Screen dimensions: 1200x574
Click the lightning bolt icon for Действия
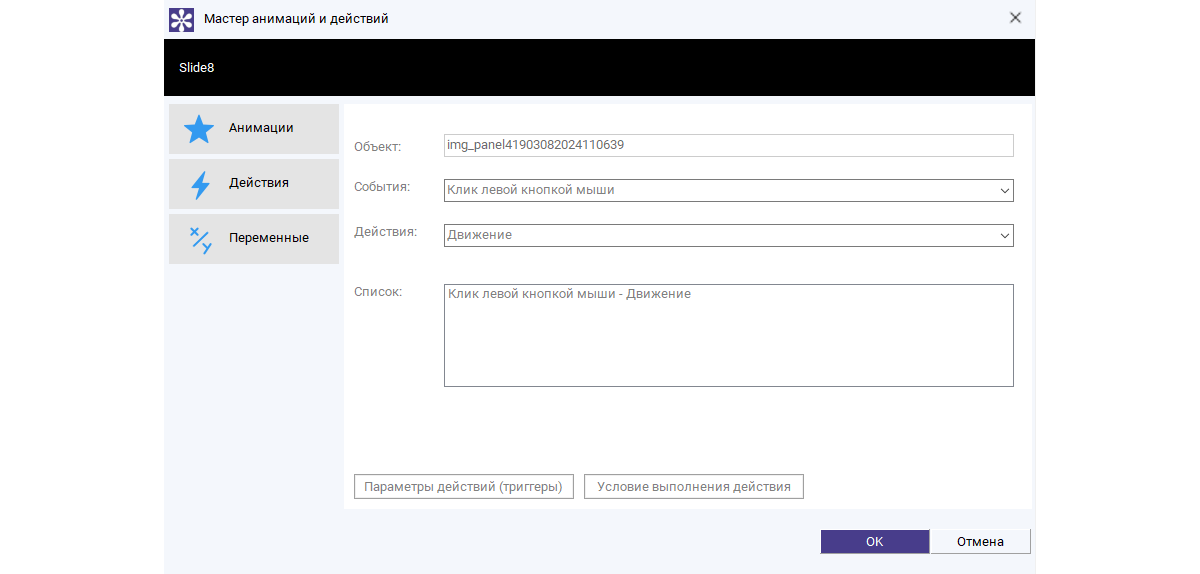[x=200, y=184]
